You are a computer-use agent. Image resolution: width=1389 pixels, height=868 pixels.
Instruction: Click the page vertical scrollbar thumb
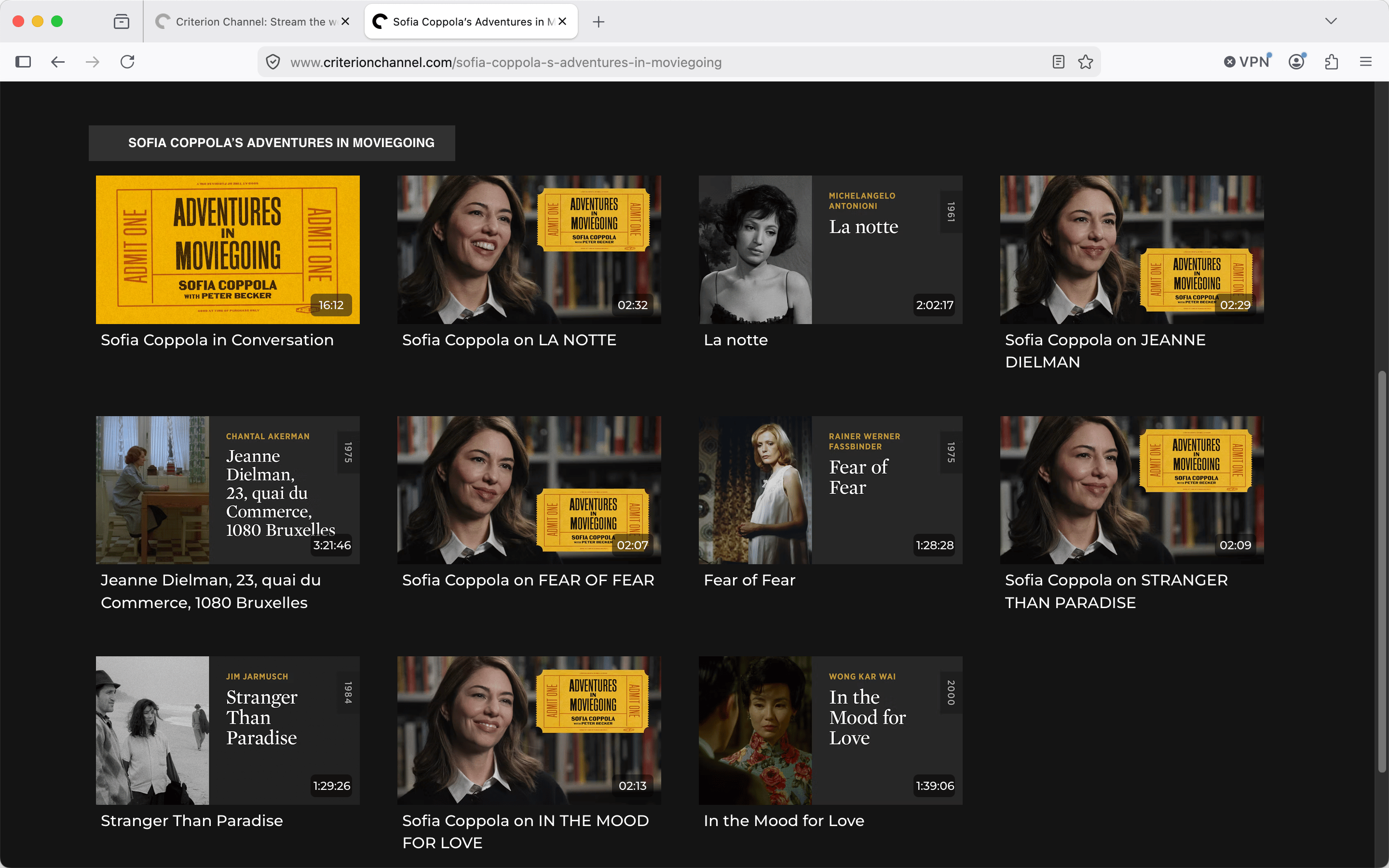[x=1382, y=572]
